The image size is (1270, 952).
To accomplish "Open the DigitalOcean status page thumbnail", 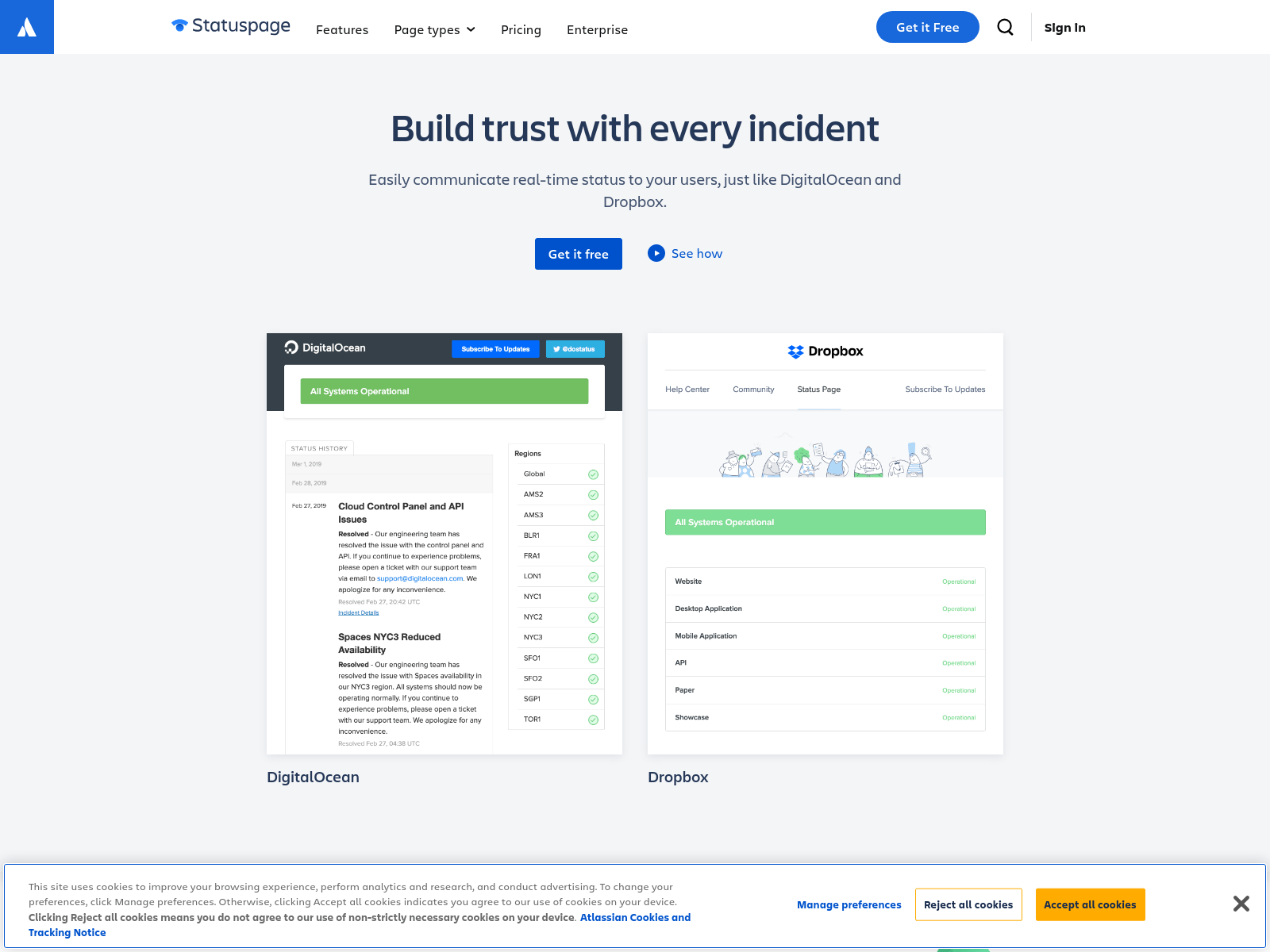I will pos(444,543).
